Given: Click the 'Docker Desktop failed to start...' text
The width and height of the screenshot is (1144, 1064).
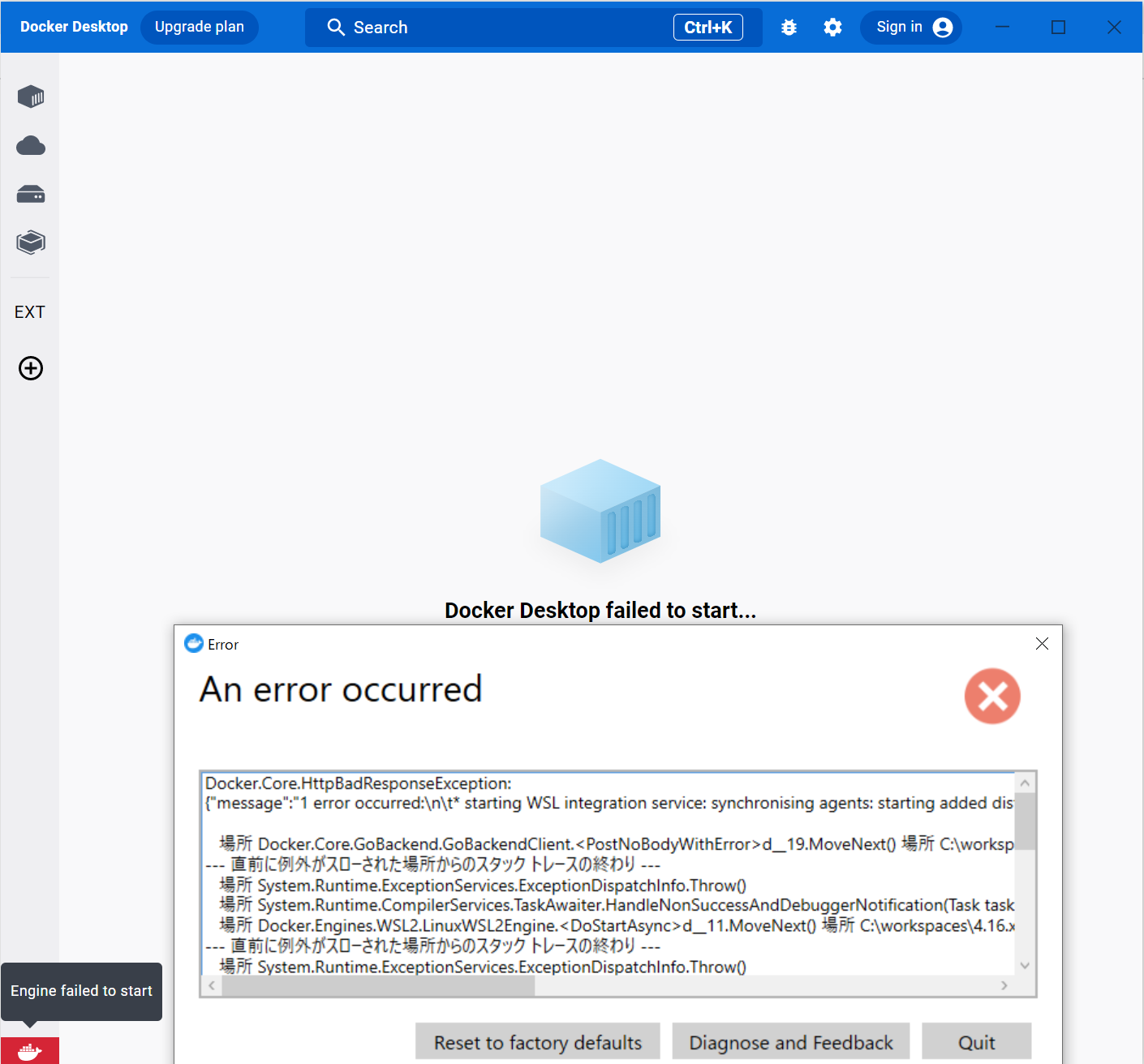Looking at the screenshot, I should (x=600, y=610).
